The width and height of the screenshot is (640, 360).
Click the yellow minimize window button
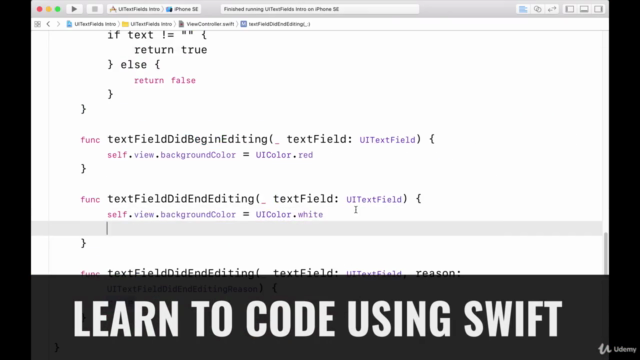[49, 9]
